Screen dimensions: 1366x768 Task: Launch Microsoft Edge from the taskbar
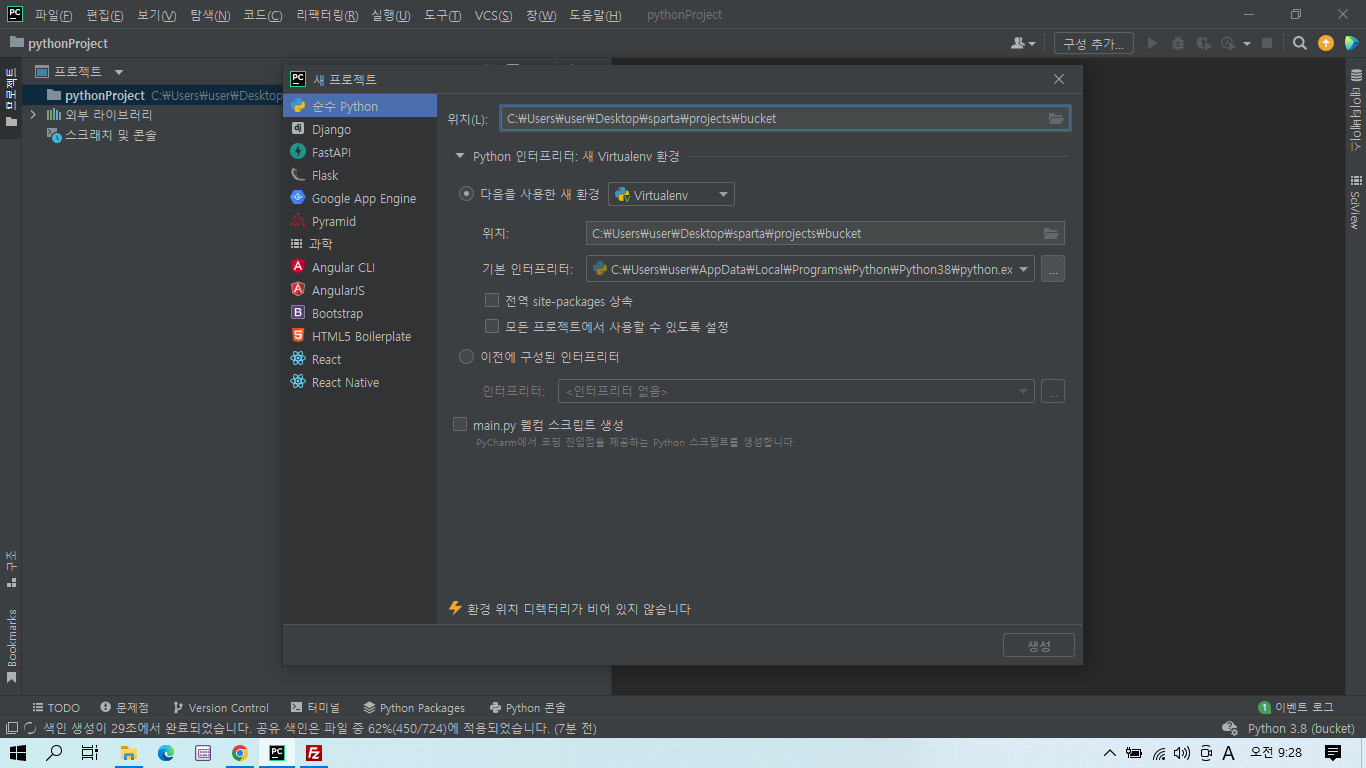166,753
